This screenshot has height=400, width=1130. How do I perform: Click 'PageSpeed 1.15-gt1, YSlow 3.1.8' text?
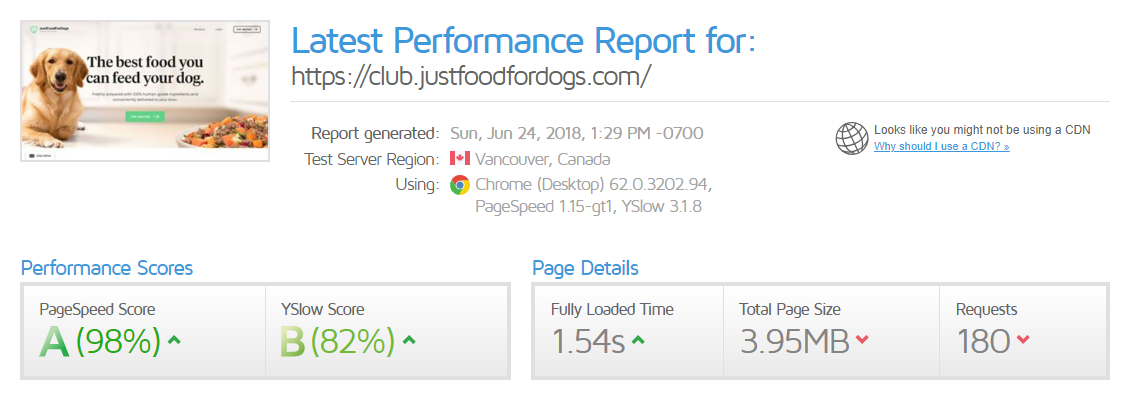click(x=589, y=208)
